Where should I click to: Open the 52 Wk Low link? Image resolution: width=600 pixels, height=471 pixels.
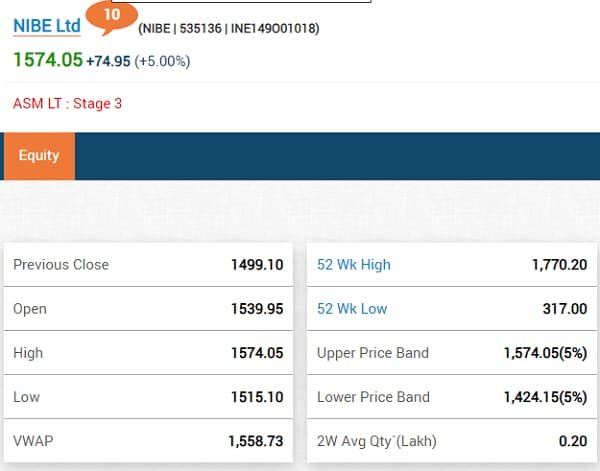point(352,309)
